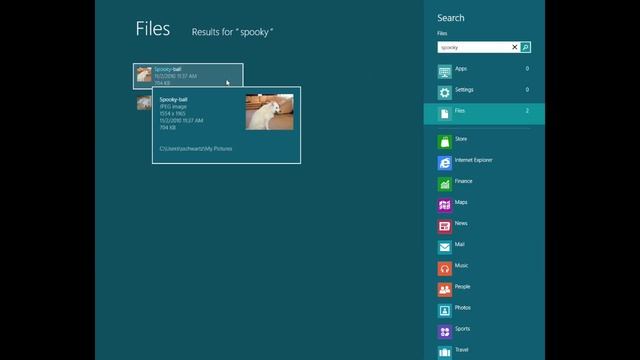
Task: Open the second file result thumbnail
Action: (144, 103)
